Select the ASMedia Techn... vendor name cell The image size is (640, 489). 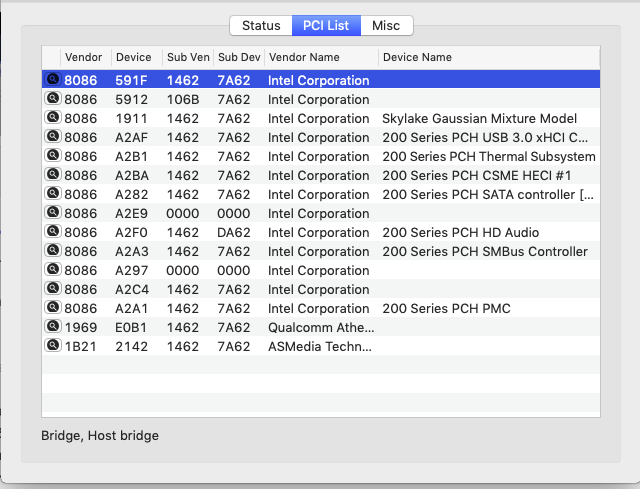pyautogui.click(x=320, y=347)
